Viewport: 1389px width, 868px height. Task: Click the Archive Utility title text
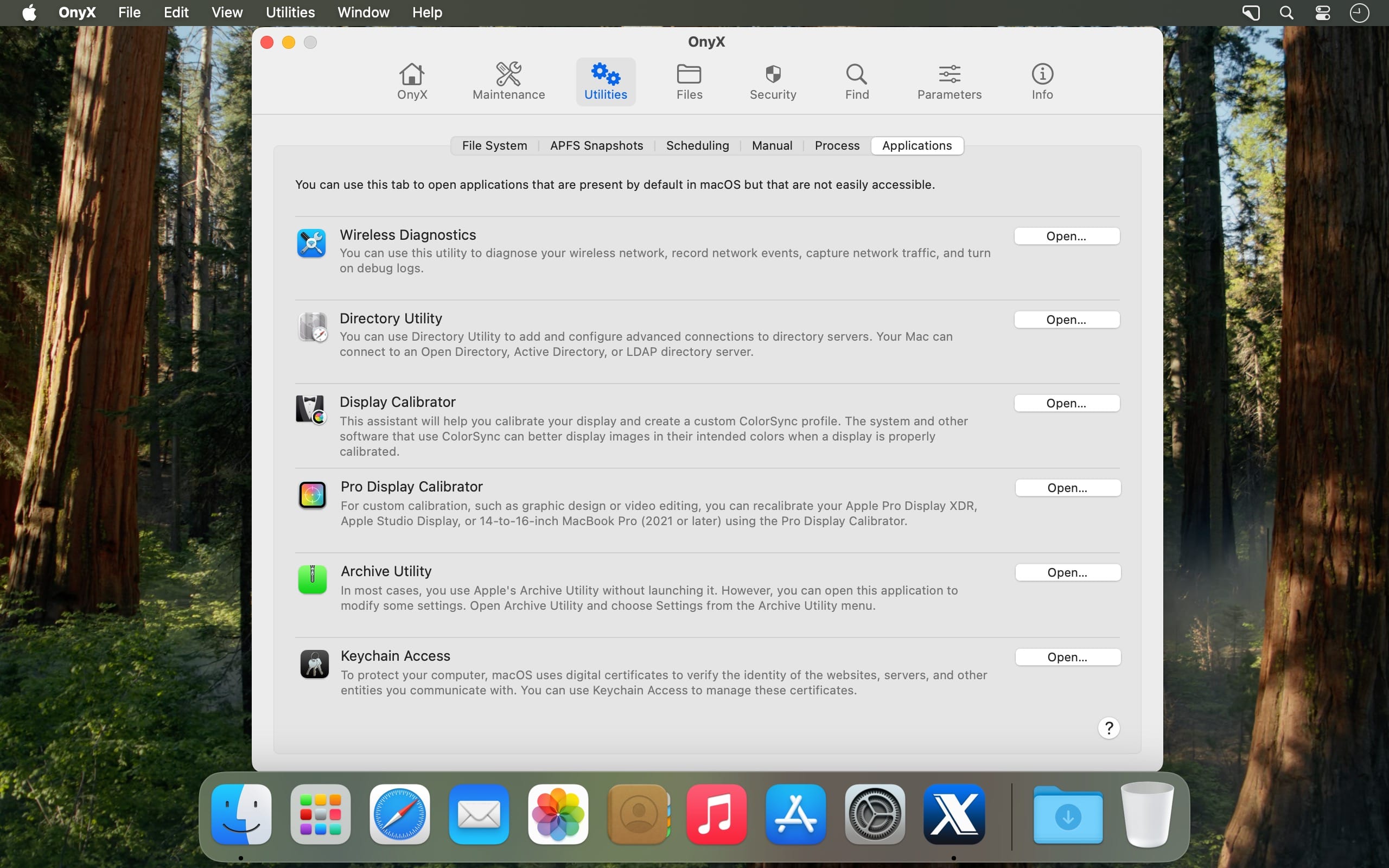coord(386,571)
